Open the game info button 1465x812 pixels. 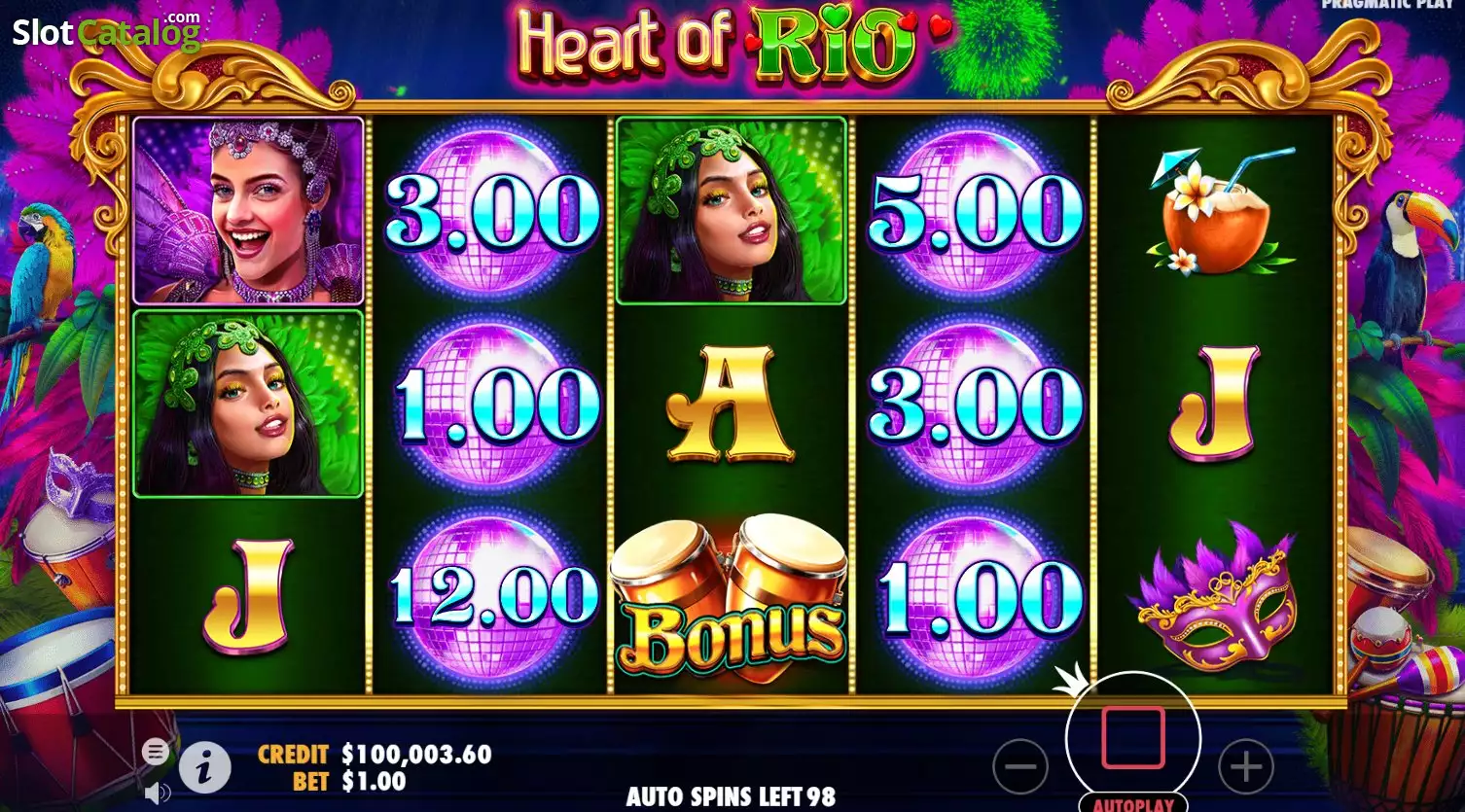point(204,768)
